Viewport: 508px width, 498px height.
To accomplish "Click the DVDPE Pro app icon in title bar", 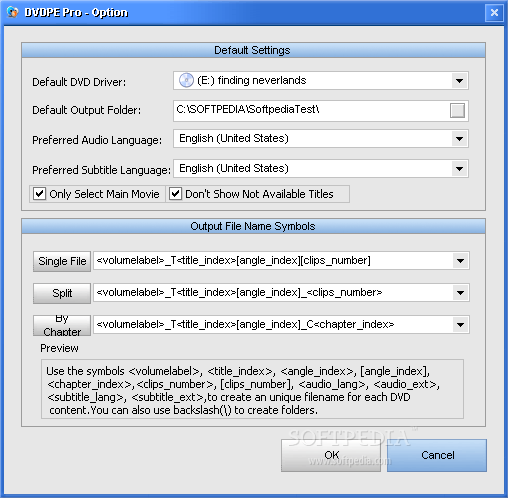I will [13, 12].
